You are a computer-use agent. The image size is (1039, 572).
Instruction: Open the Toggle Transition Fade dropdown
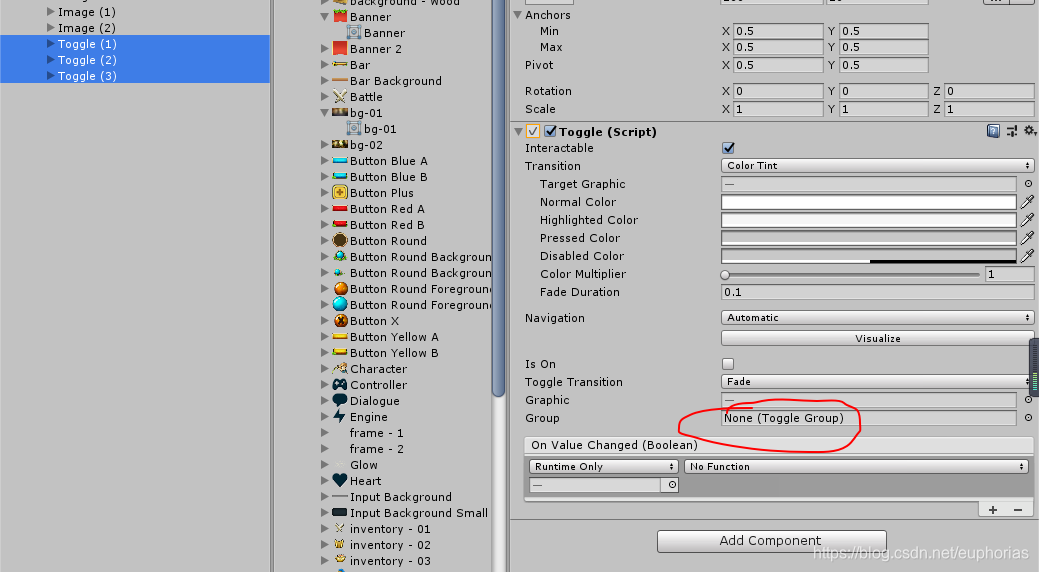click(x=877, y=382)
